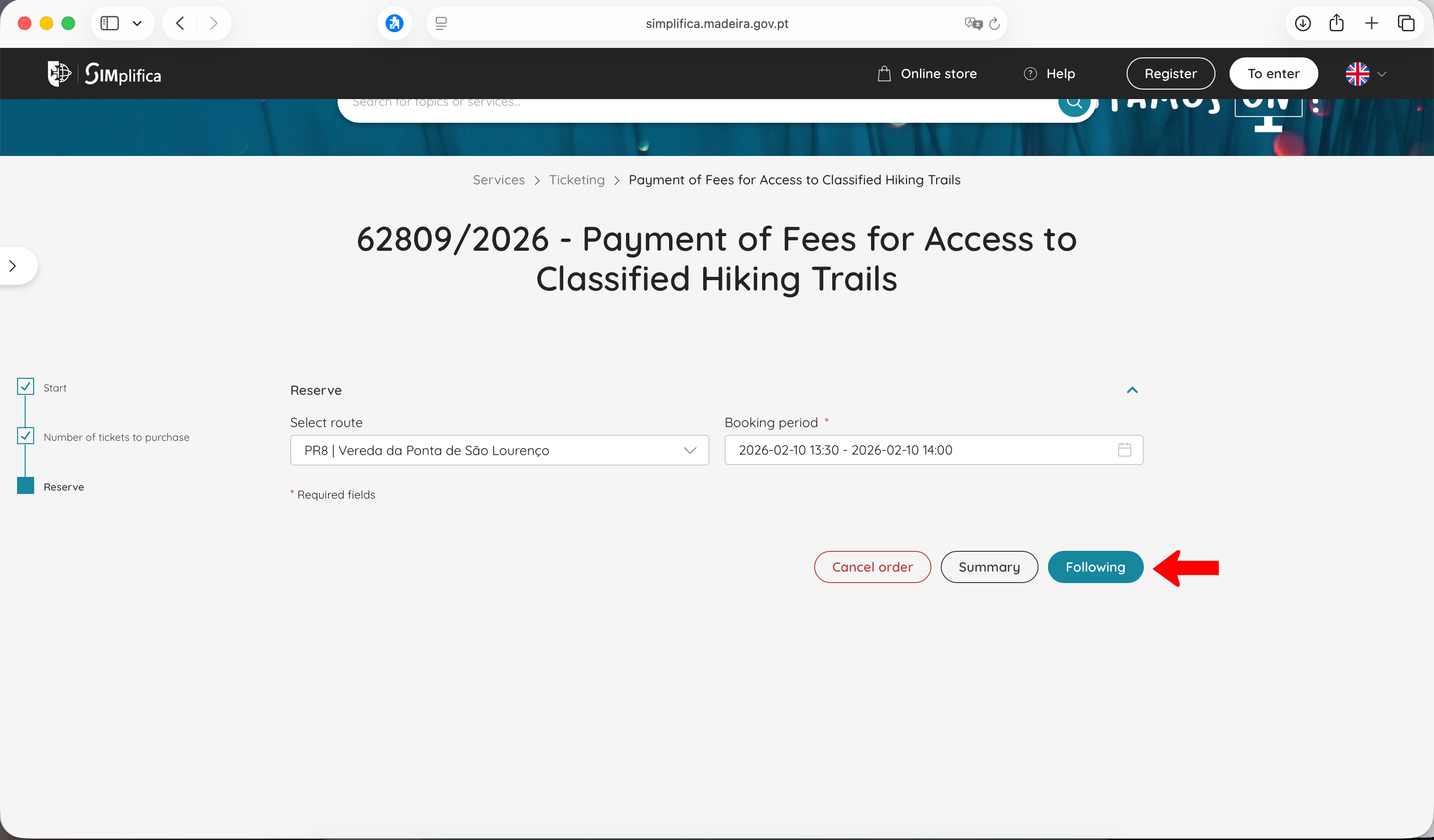The height and width of the screenshot is (840, 1434).
Task: Click Number of tickets step checkbox
Action: point(26,436)
